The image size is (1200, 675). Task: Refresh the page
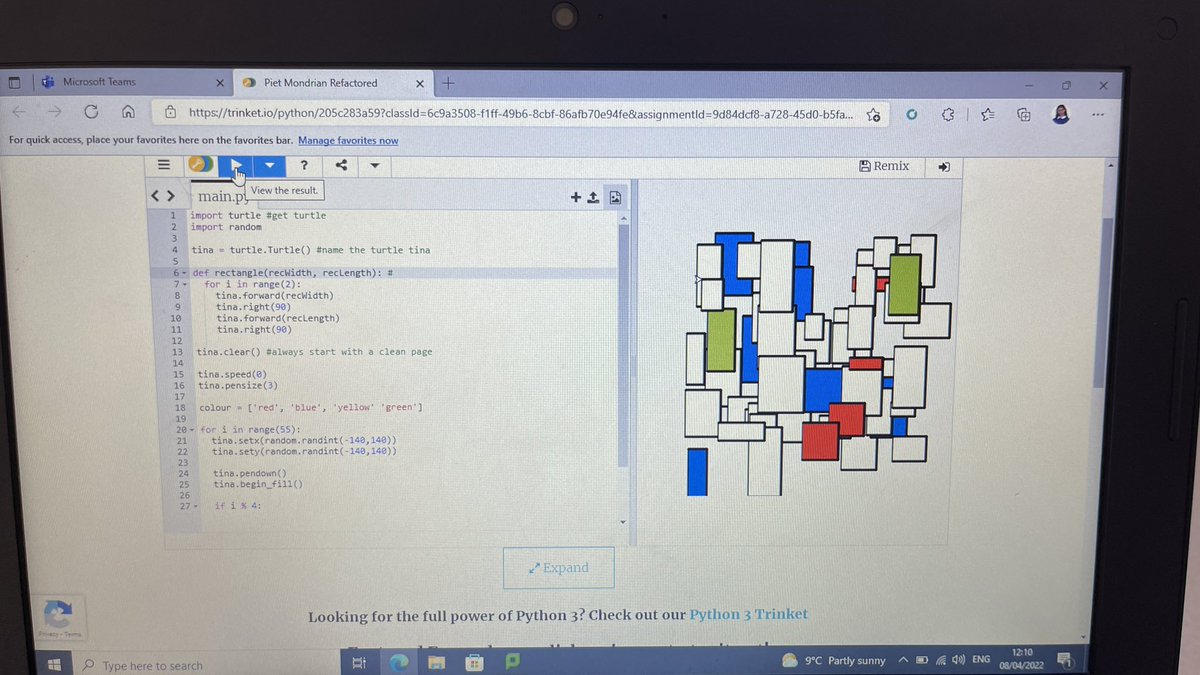[91, 111]
